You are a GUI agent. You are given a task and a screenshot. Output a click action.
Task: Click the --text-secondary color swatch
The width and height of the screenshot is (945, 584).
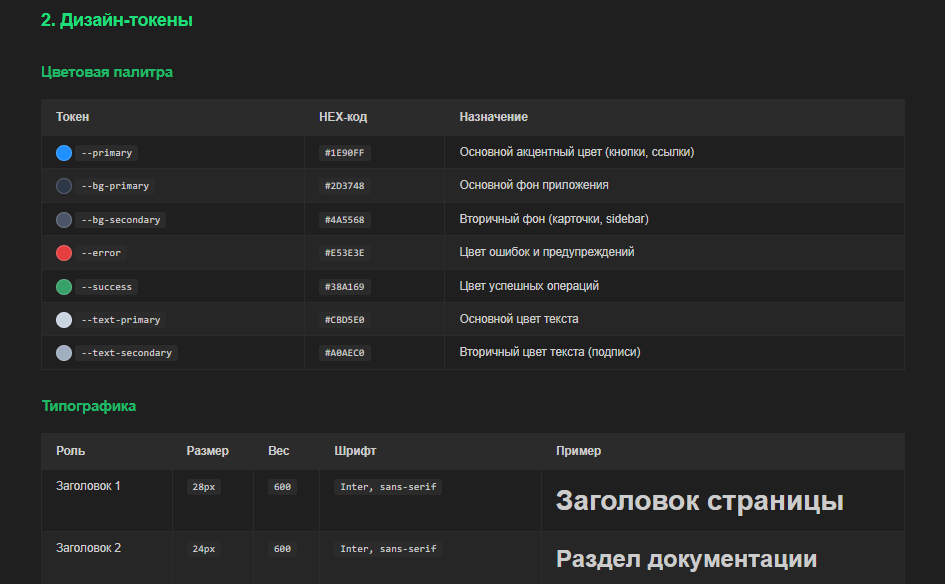[64, 353]
